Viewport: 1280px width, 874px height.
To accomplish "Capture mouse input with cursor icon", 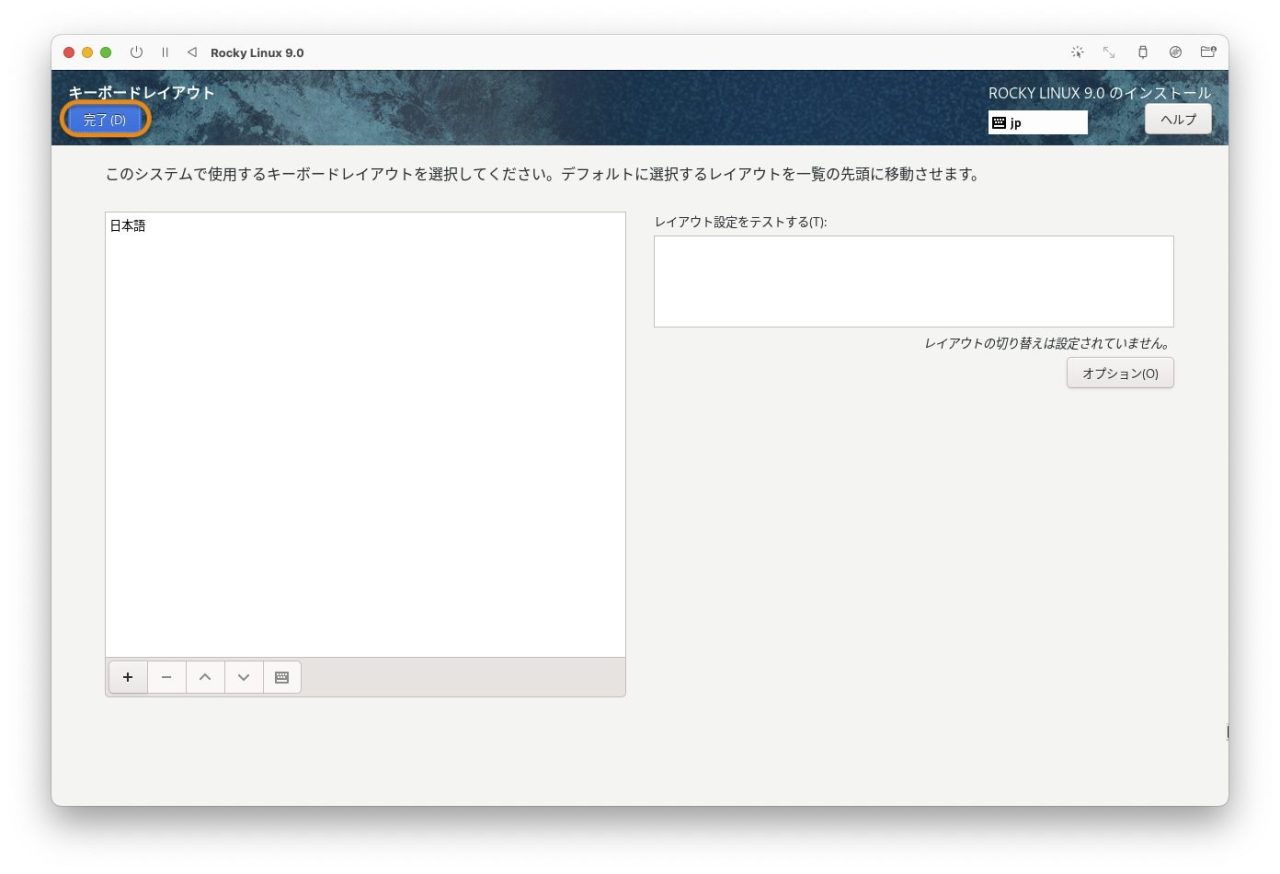I will (1078, 51).
